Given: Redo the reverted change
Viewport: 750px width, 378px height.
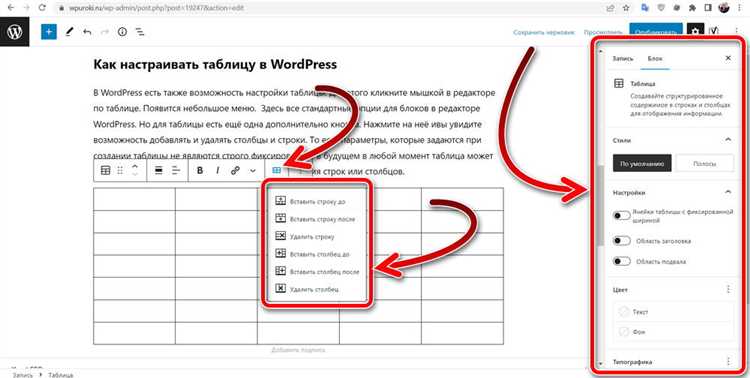Looking at the screenshot, I should [x=105, y=32].
